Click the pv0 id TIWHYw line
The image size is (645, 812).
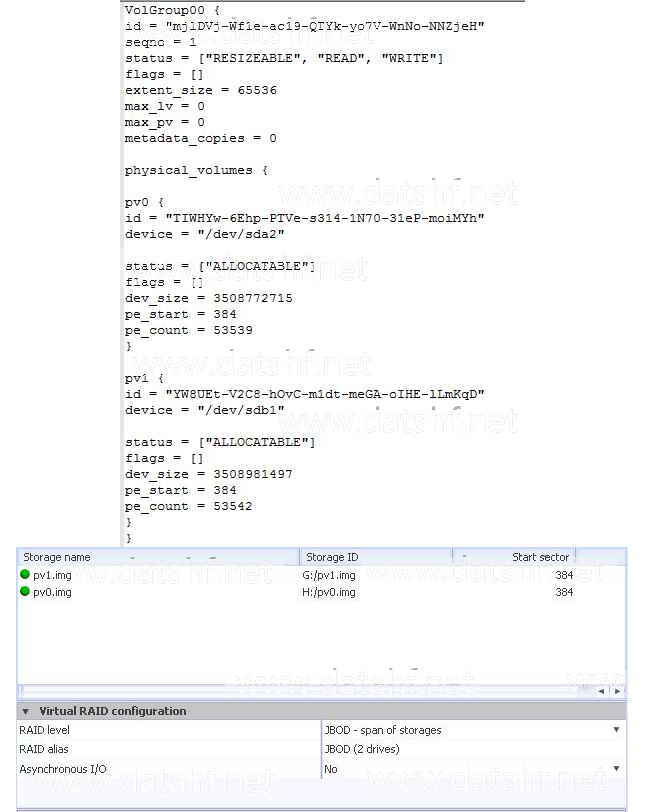(304, 218)
